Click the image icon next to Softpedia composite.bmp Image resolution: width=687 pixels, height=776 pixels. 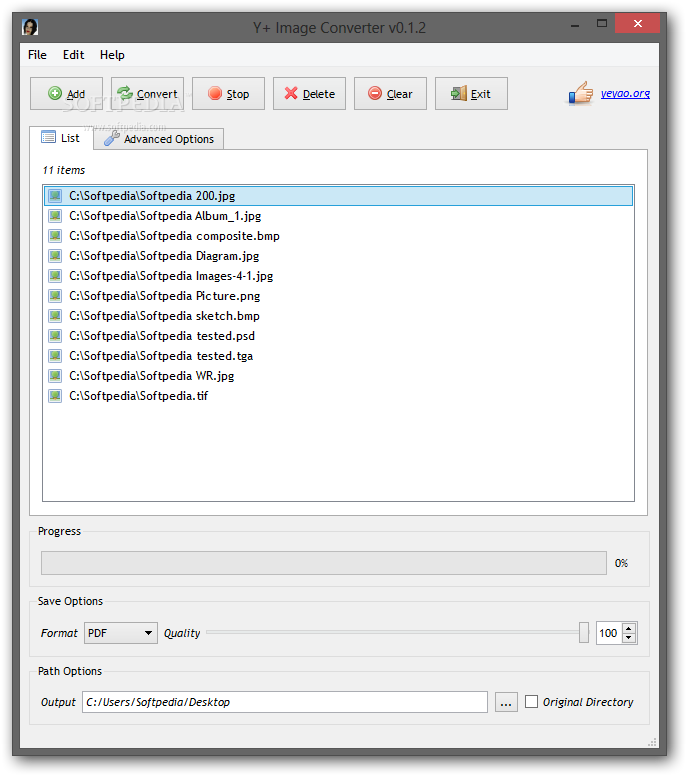(x=55, y=236)
